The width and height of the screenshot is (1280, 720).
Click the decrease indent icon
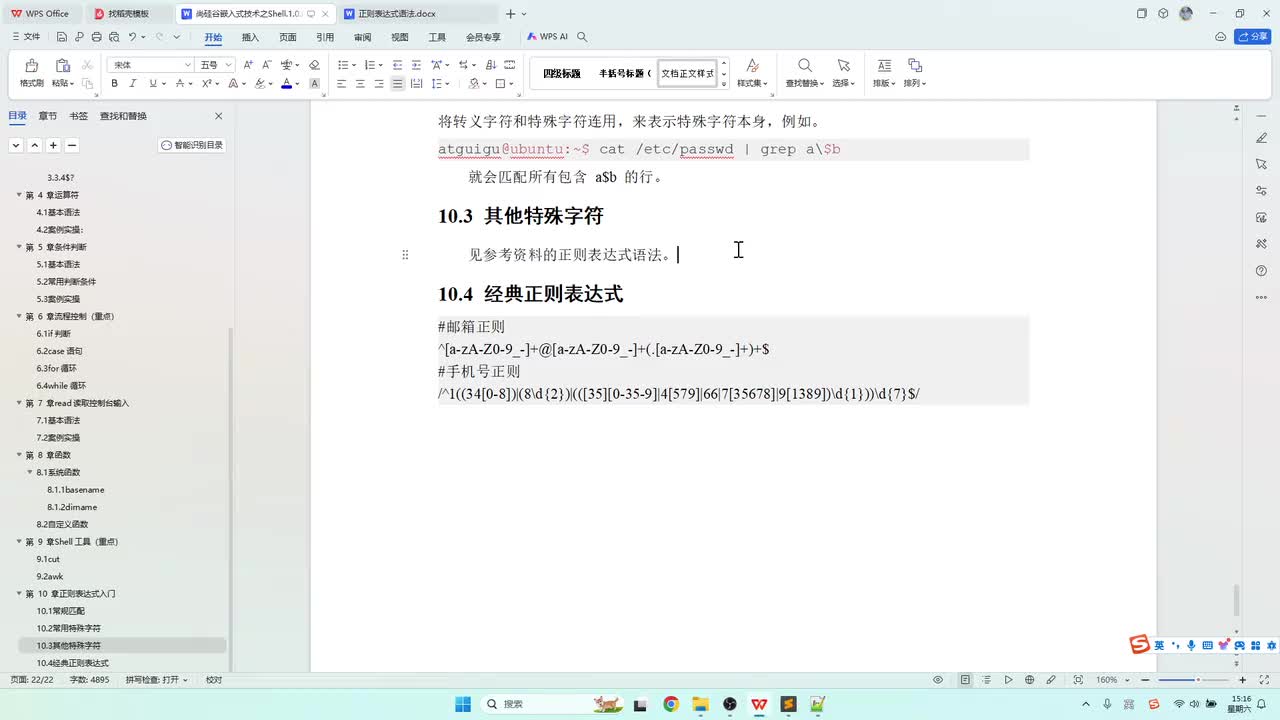point(398,65)
